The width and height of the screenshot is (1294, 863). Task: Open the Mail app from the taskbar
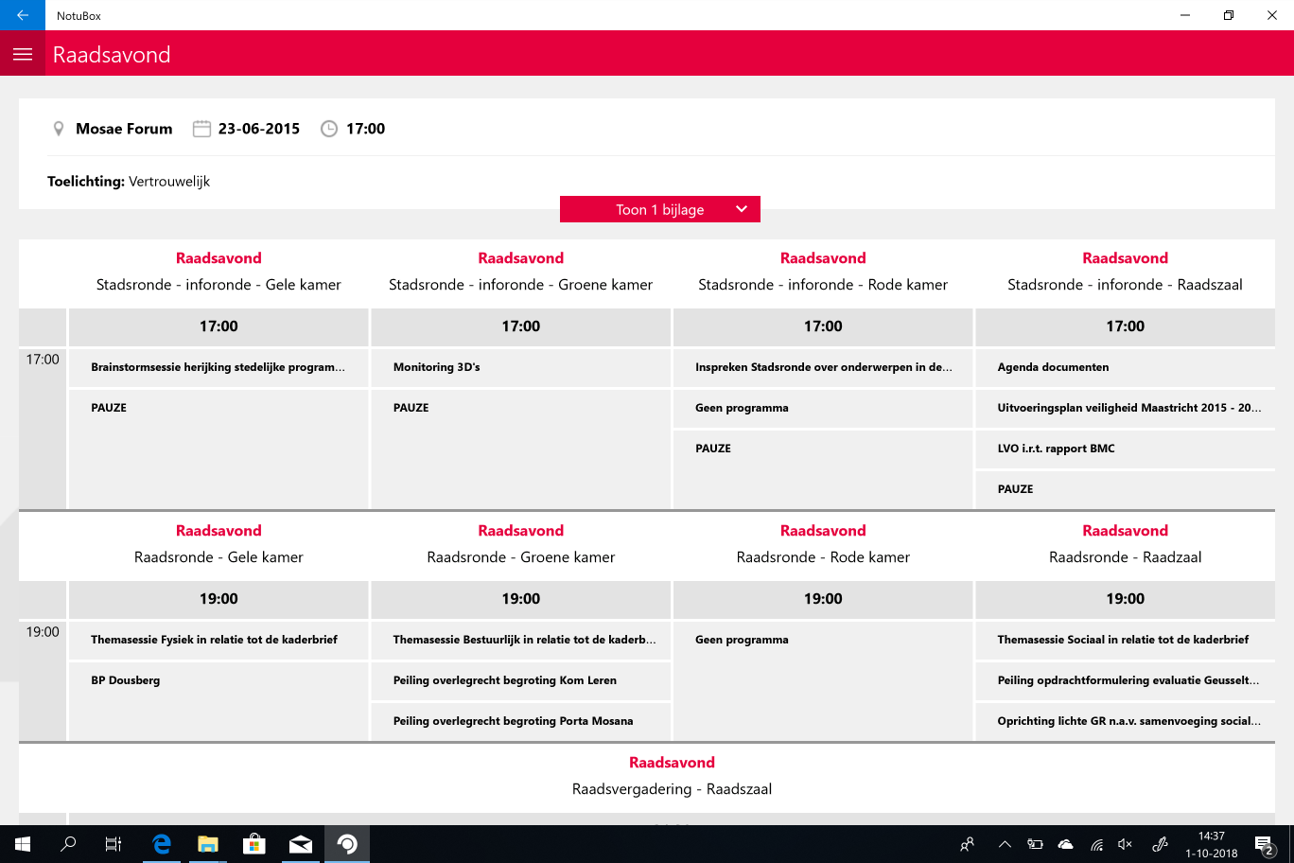300,845
